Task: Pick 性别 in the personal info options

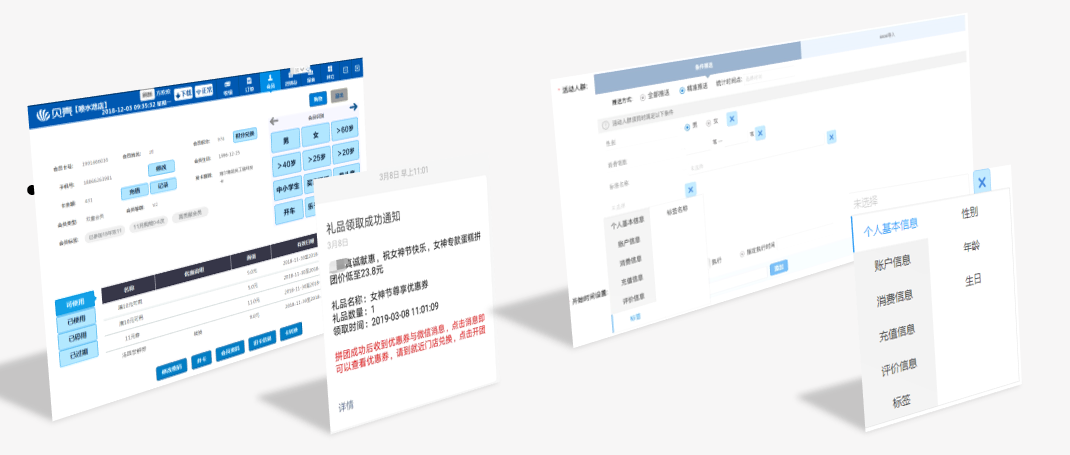Action: 969,212
